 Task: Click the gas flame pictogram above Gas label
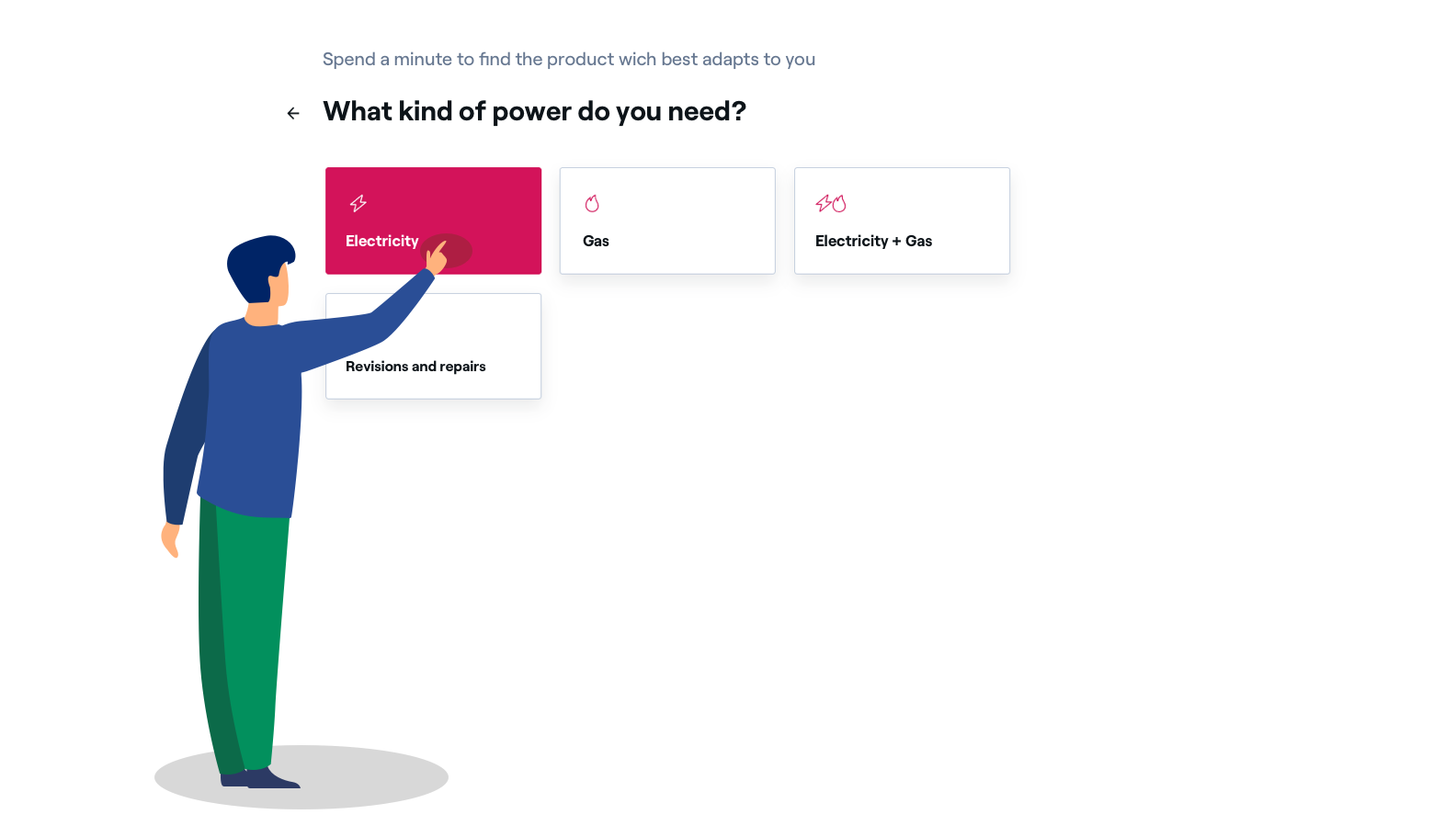(x=593, y=203)
